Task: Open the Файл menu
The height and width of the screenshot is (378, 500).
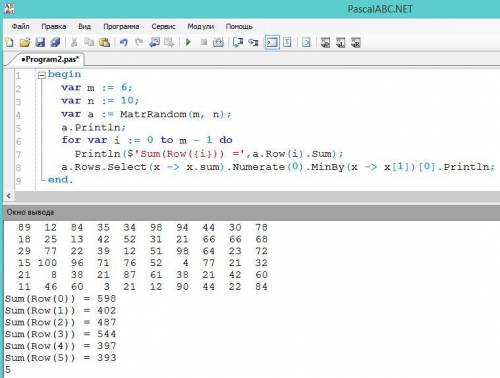Action: (x=21, y=26)
